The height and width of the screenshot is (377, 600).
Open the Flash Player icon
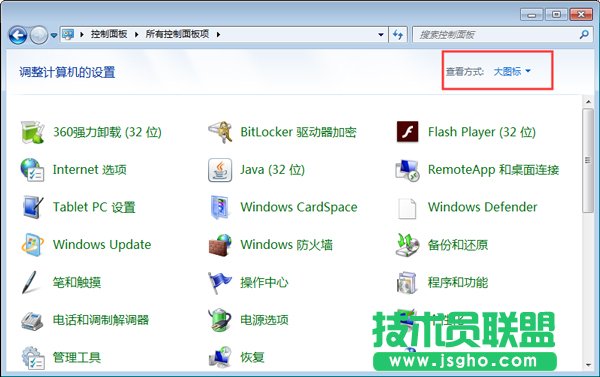pos(407,132)
